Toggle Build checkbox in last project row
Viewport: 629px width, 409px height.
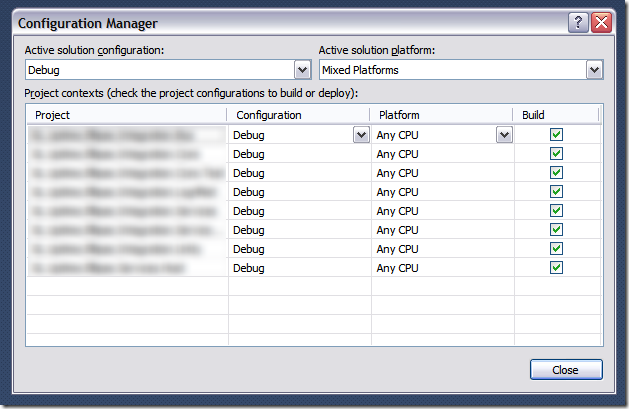pyautogui.click(x=556, y=268)
